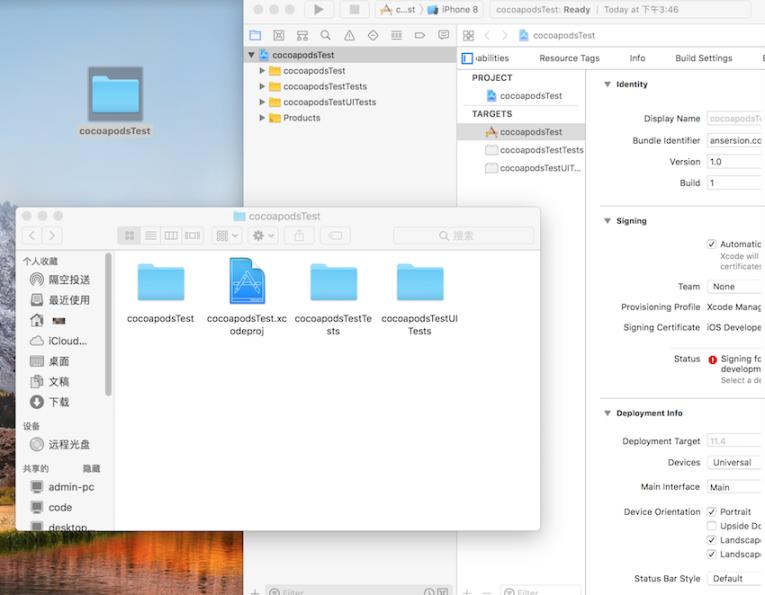Click AirDrop (隔空投送) in Finder sidebar
Viewport: 765px width, 595px height.
click(x=68, y=280)
